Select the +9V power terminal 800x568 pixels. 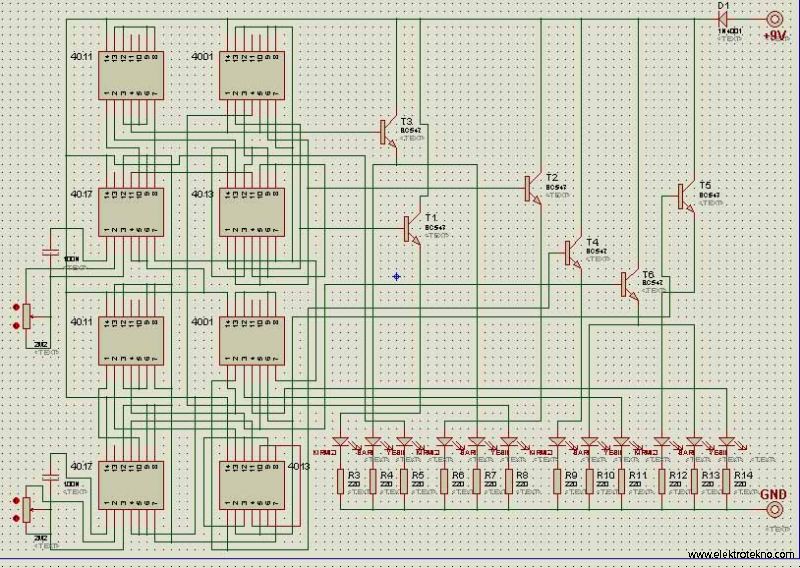point(775,19)
